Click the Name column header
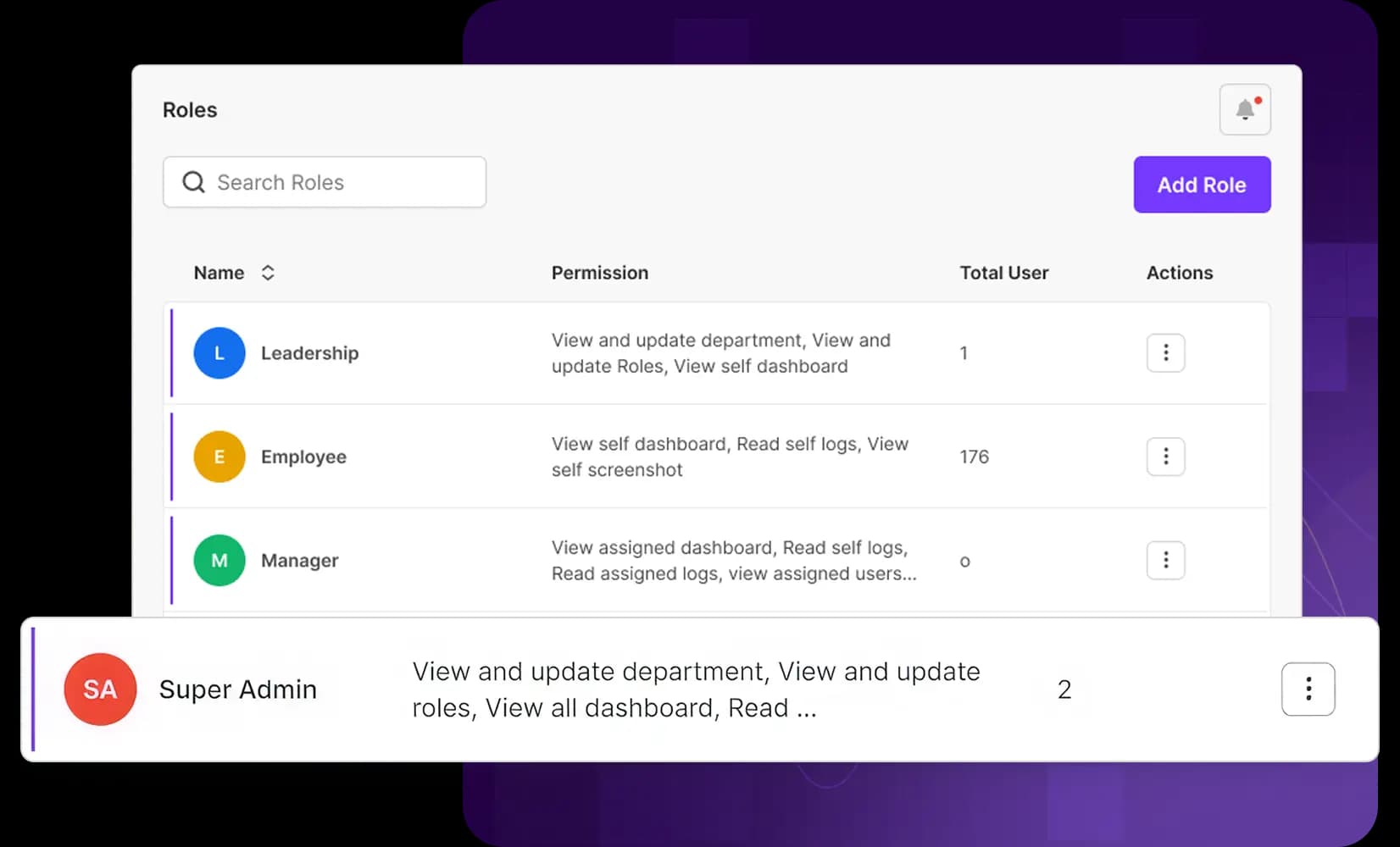 click(x=219, y=273)
